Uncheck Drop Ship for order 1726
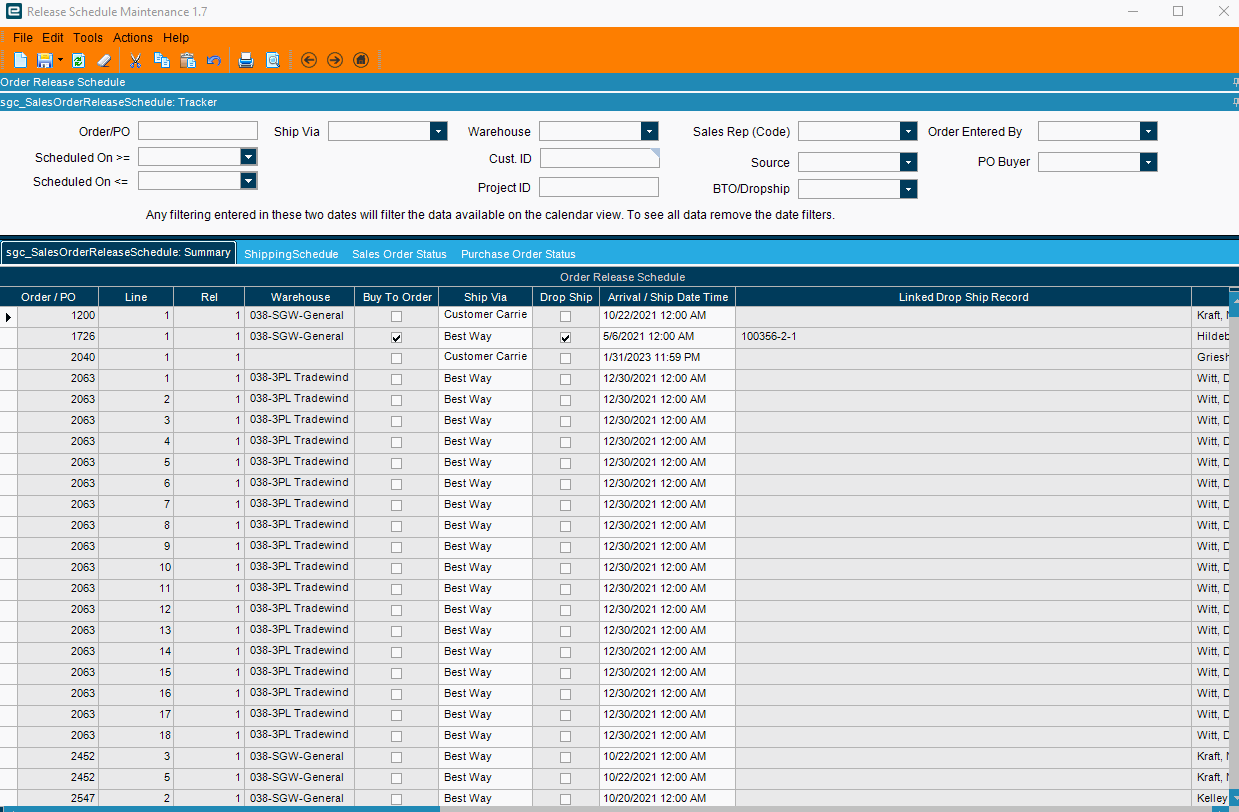Screen dimensions: 1239x812 (566, 338)
